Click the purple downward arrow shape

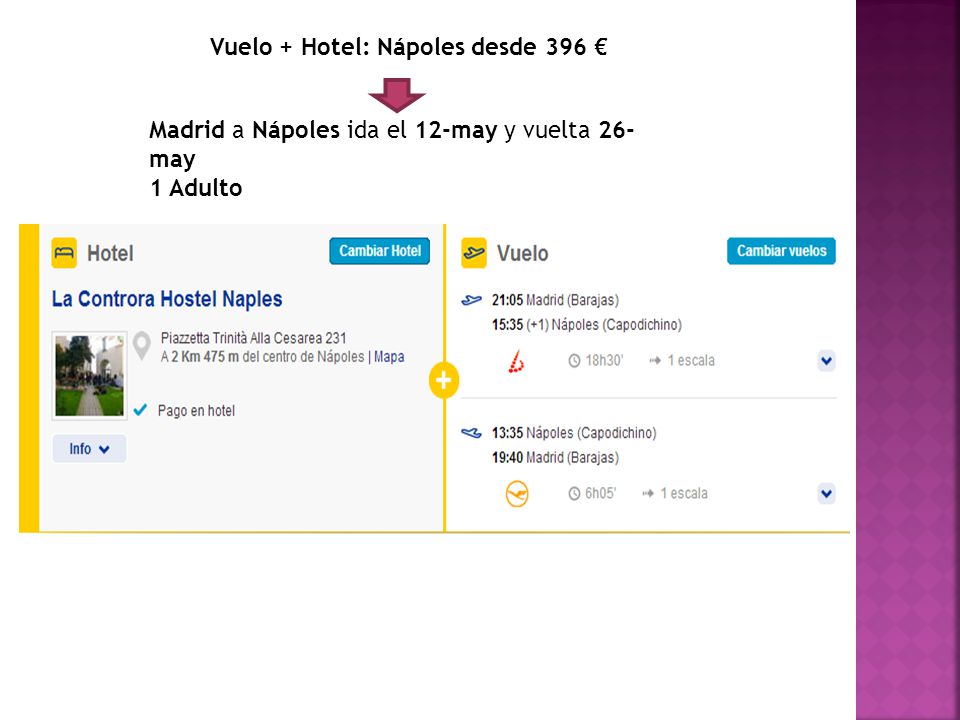(397, 95)
